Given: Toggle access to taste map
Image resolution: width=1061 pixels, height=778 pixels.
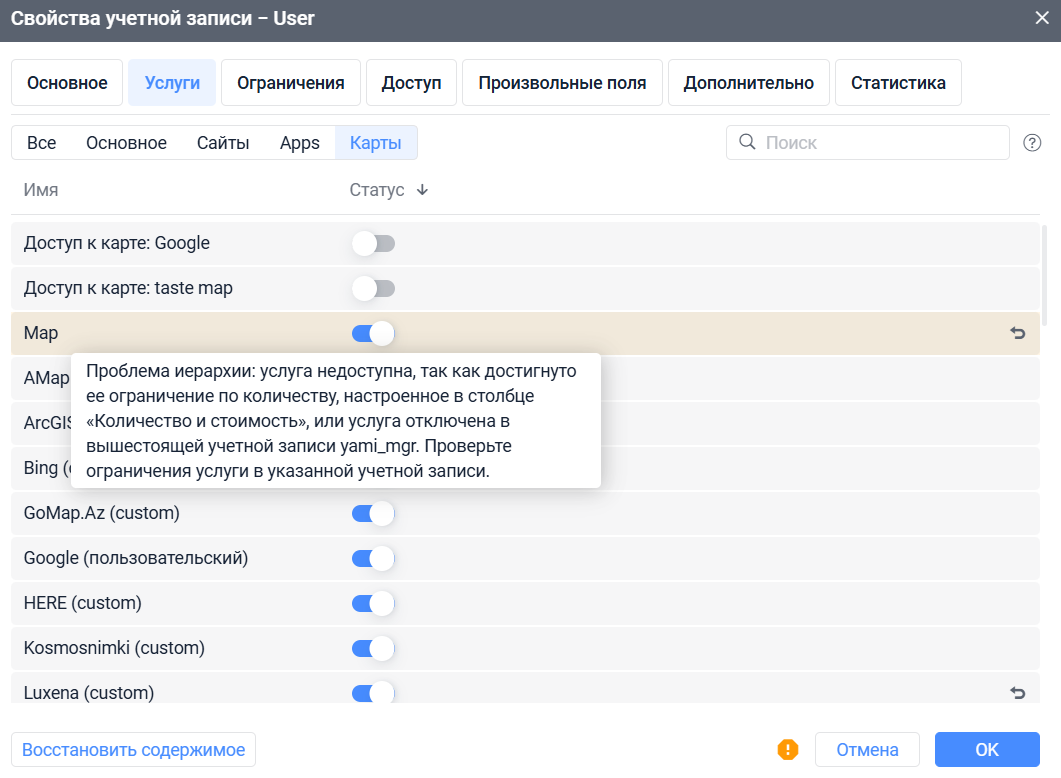Looking at the screenshot, I should [373, 289].
